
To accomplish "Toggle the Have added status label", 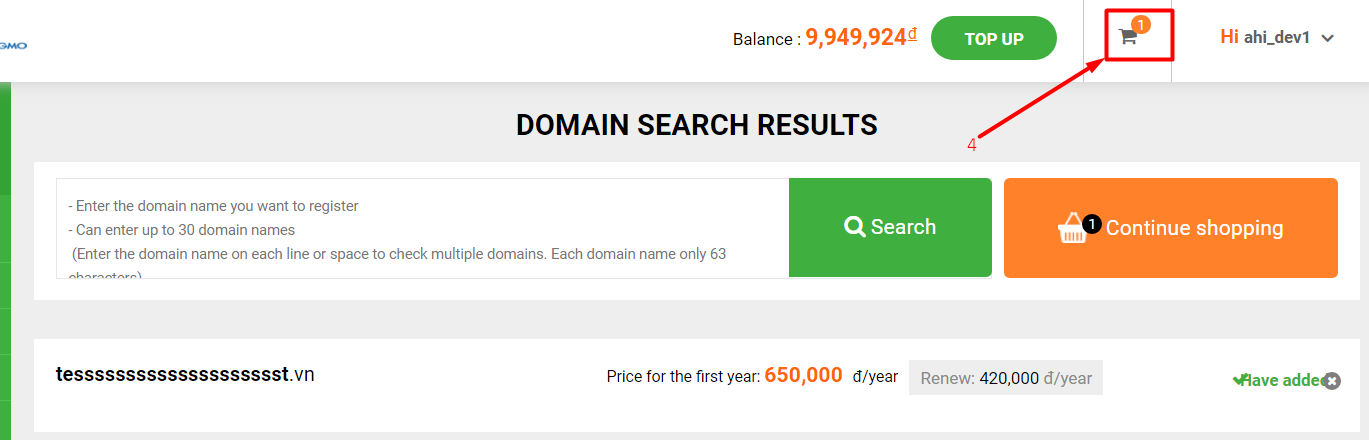I will [x=1282, y=380].
